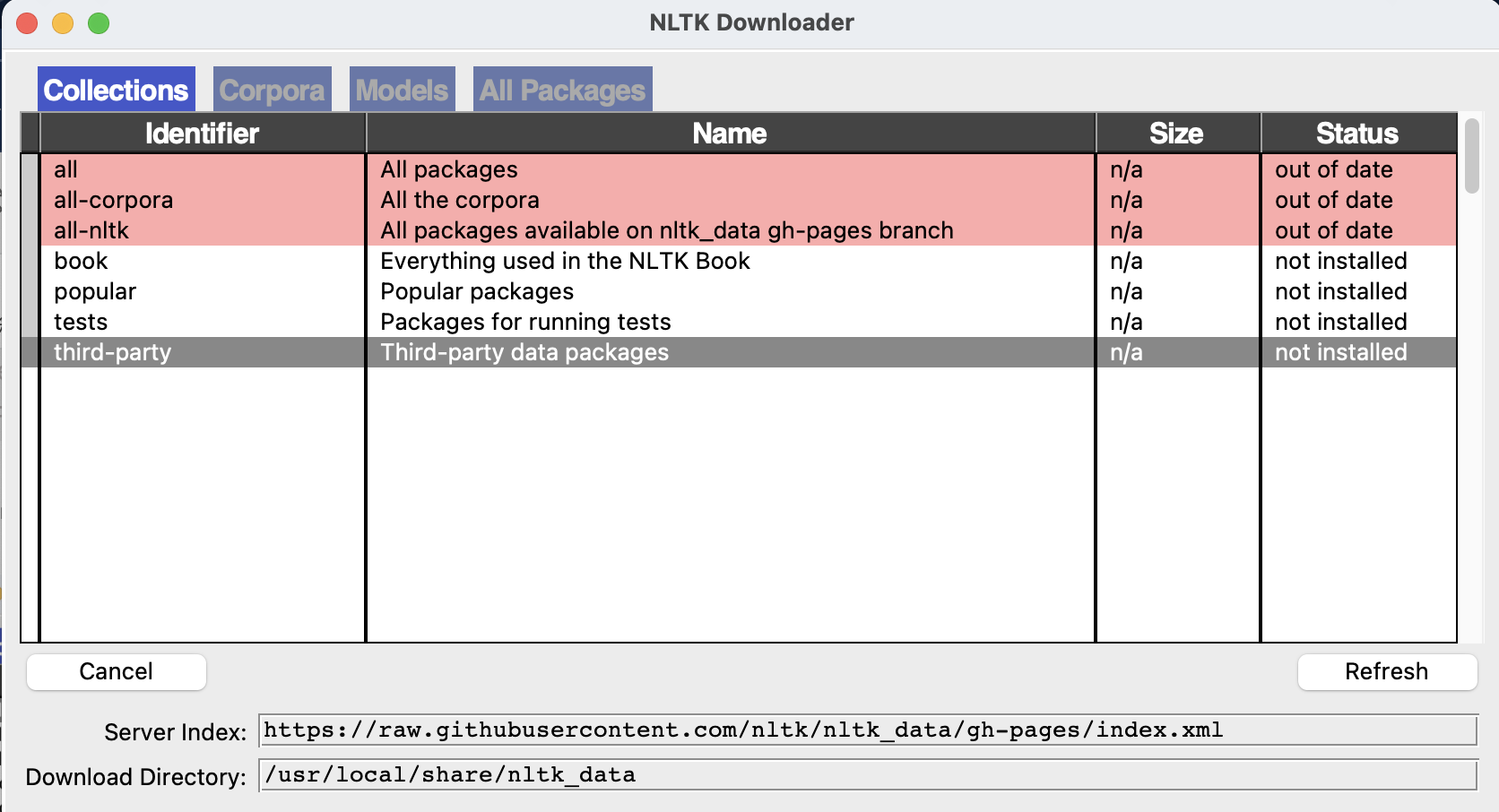Click the table's vertical scrollbar thumb
This screenshot has width=1499, height=812.
tap(1472, 155)
